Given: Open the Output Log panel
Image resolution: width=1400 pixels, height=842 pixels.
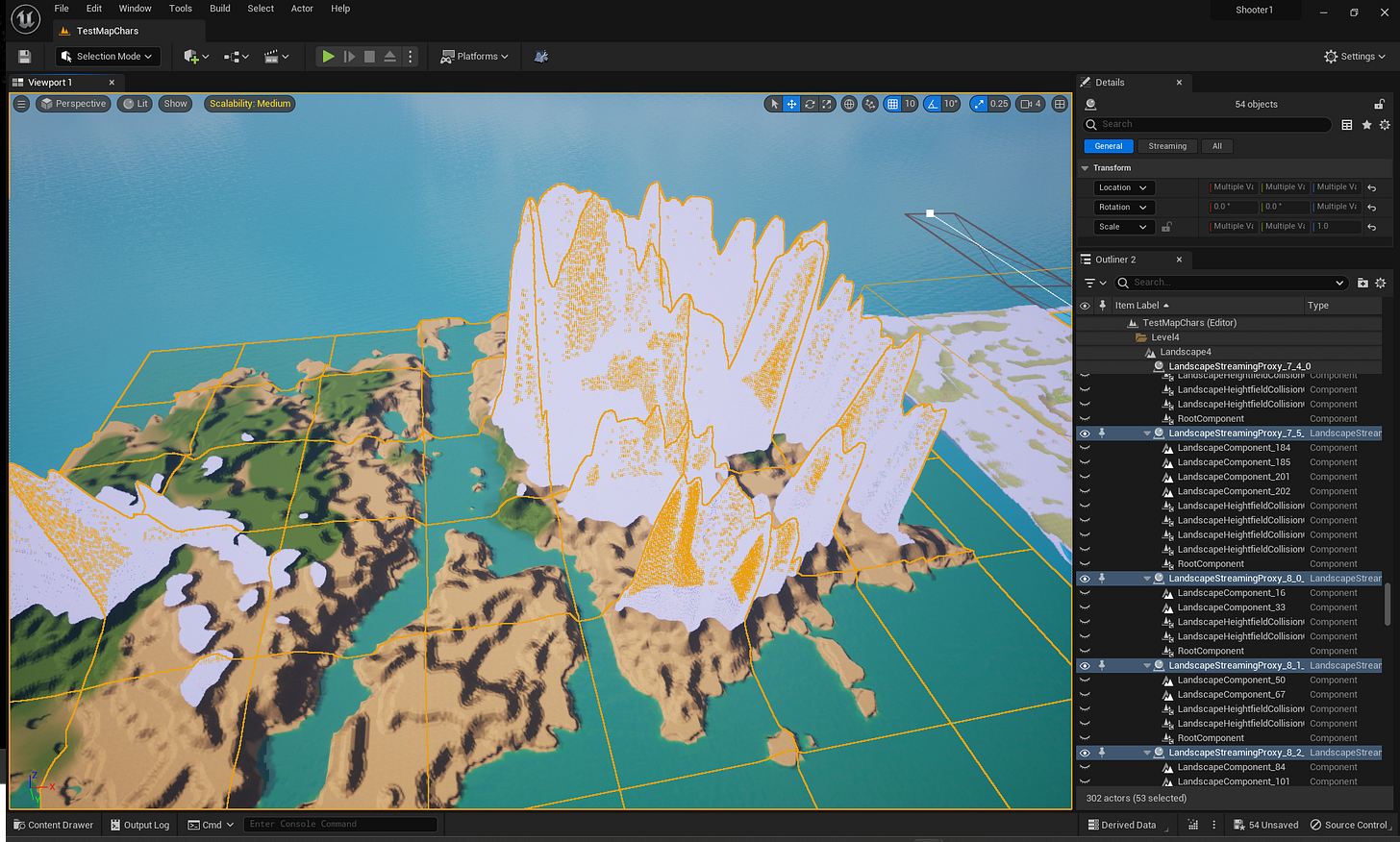Looking at the screenshot, I should (x=138, y=825).
